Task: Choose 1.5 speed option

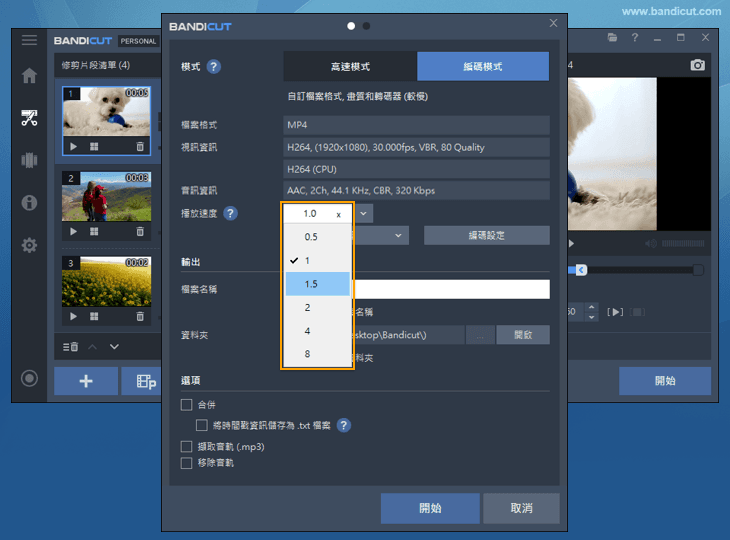Action: [318, 284]
